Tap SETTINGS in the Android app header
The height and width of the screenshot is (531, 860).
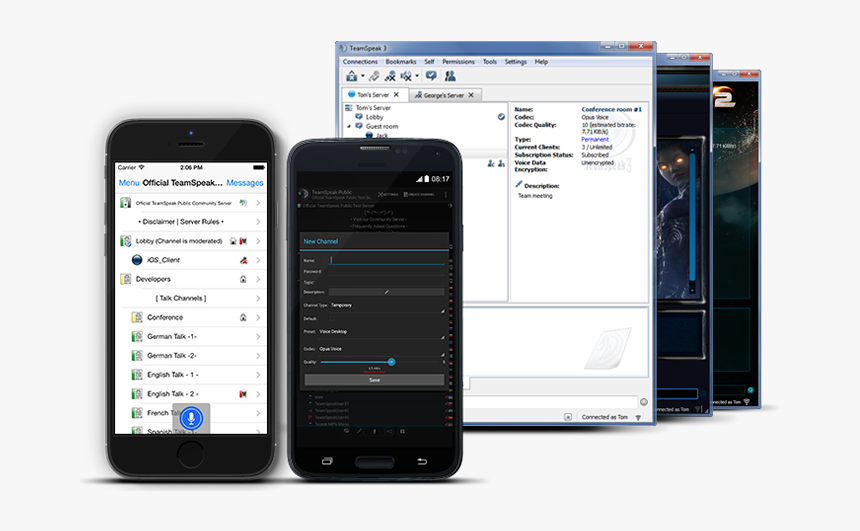pos(388,194)
